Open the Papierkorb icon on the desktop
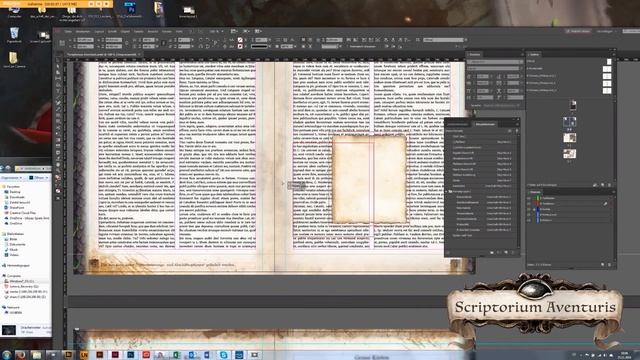 coord(14,35)
